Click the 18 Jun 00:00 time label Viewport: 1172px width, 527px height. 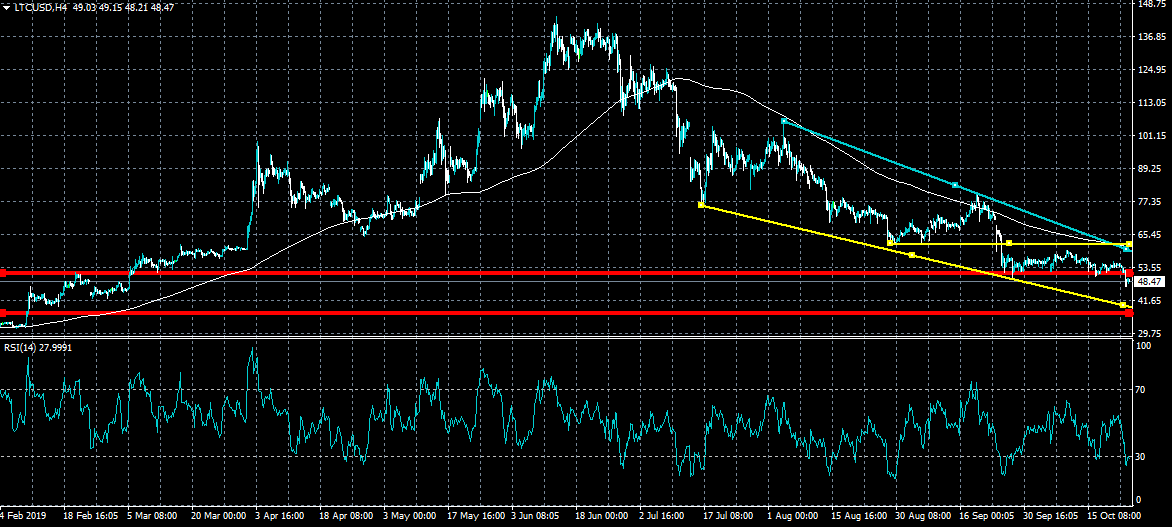click(602, 517)
